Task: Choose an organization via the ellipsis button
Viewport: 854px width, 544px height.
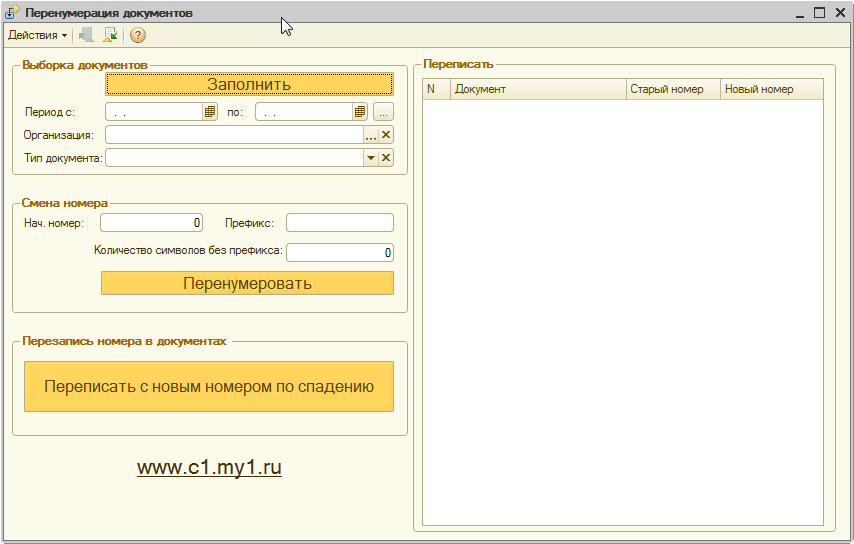Action: tap(371, 135)
